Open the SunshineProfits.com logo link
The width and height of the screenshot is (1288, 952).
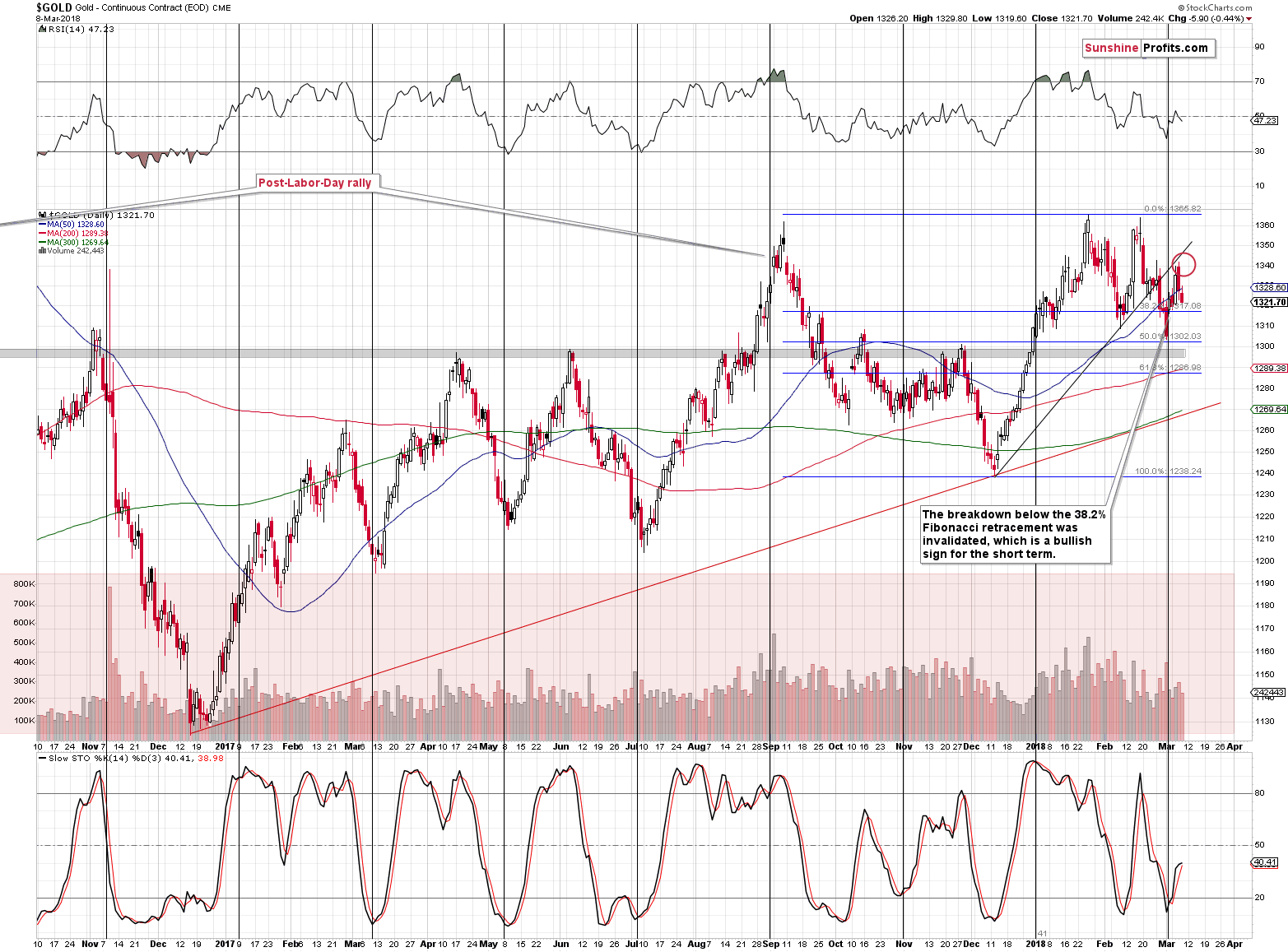coord(1147,48)
